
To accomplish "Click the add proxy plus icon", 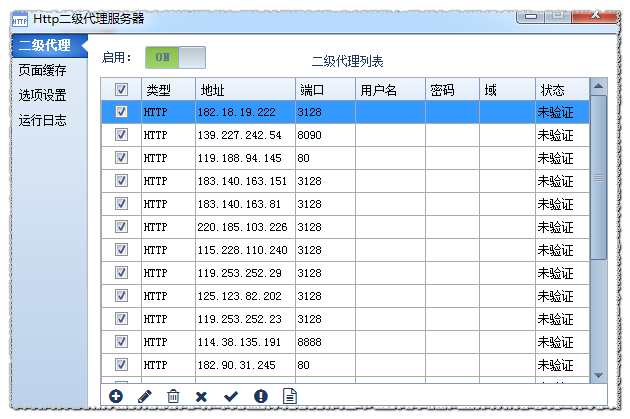I will point(116,397).
